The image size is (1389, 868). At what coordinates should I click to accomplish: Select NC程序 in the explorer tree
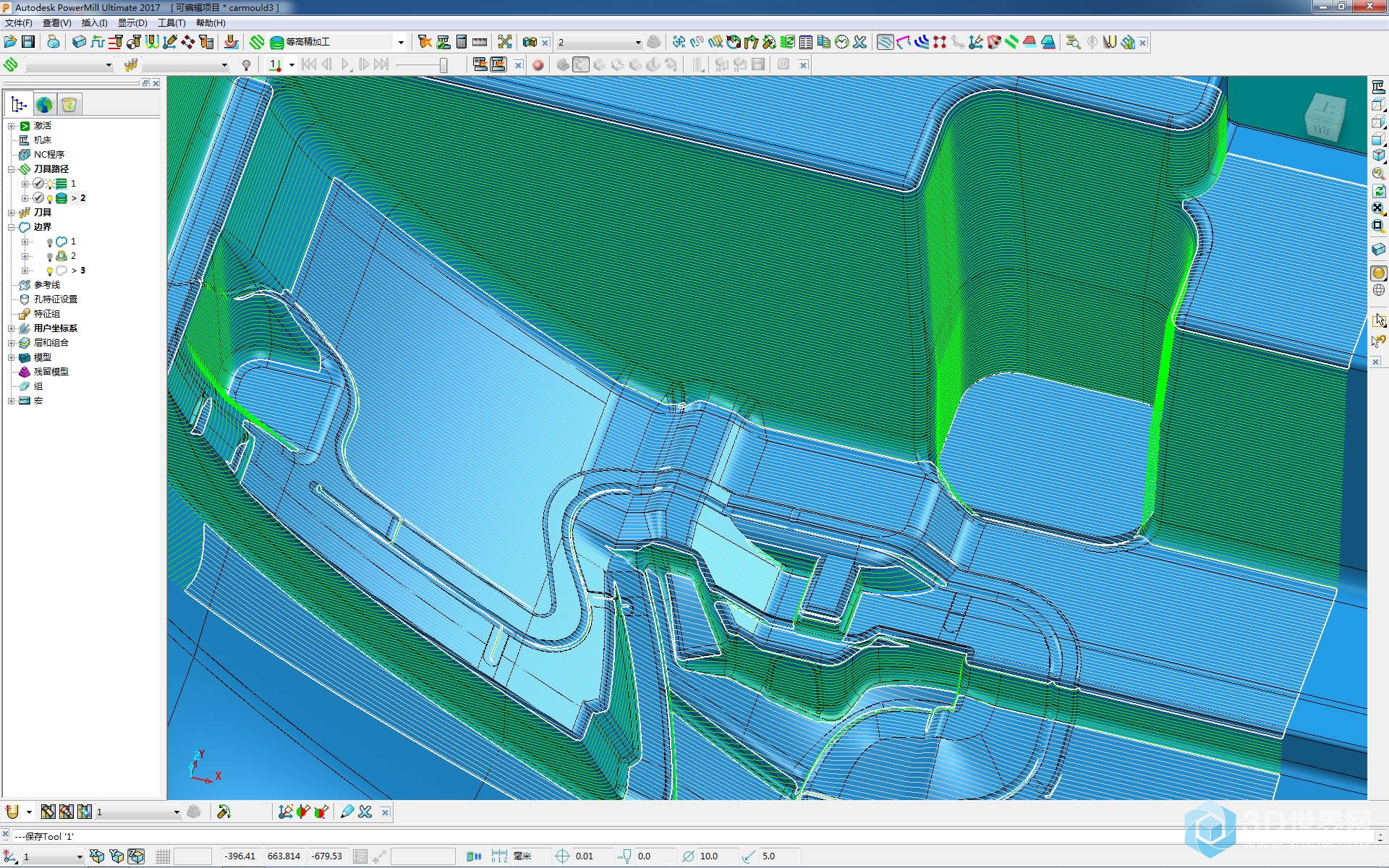(x=48, y=155)
